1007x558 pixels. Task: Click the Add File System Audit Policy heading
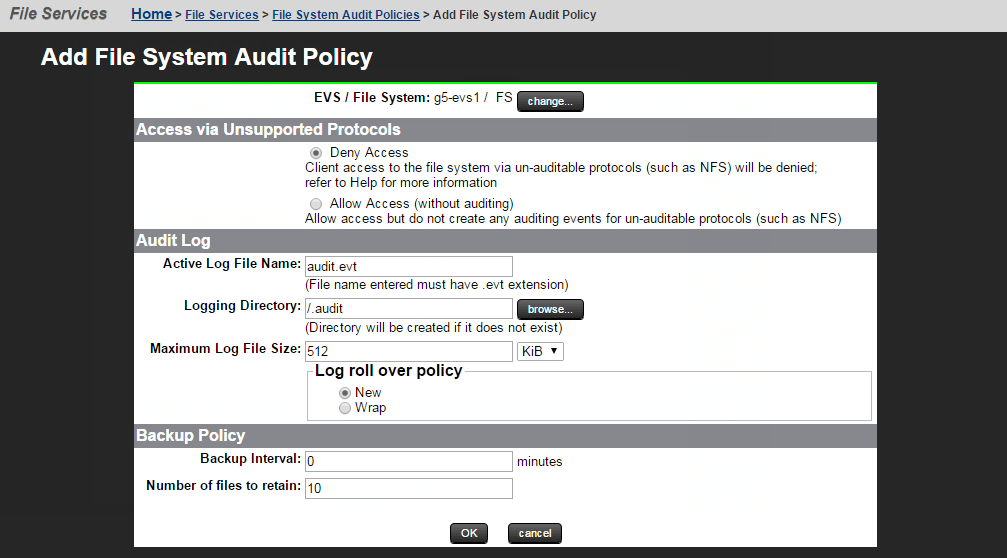pyautogui.click(x=207, y=57)
